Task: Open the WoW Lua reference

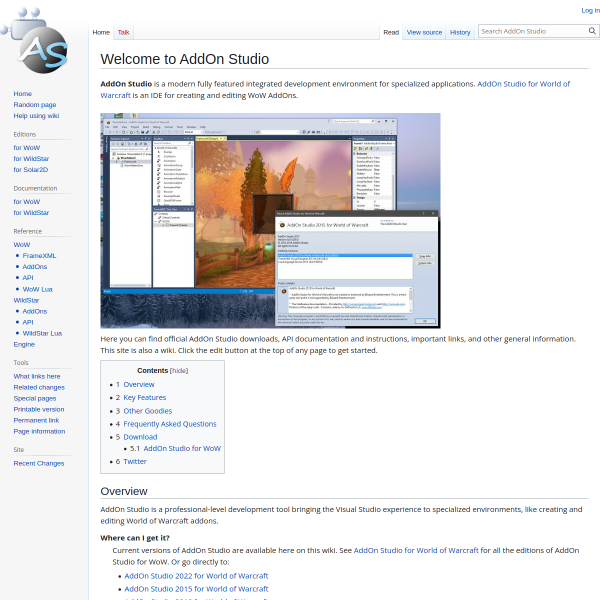Action: tap(38, 290)
